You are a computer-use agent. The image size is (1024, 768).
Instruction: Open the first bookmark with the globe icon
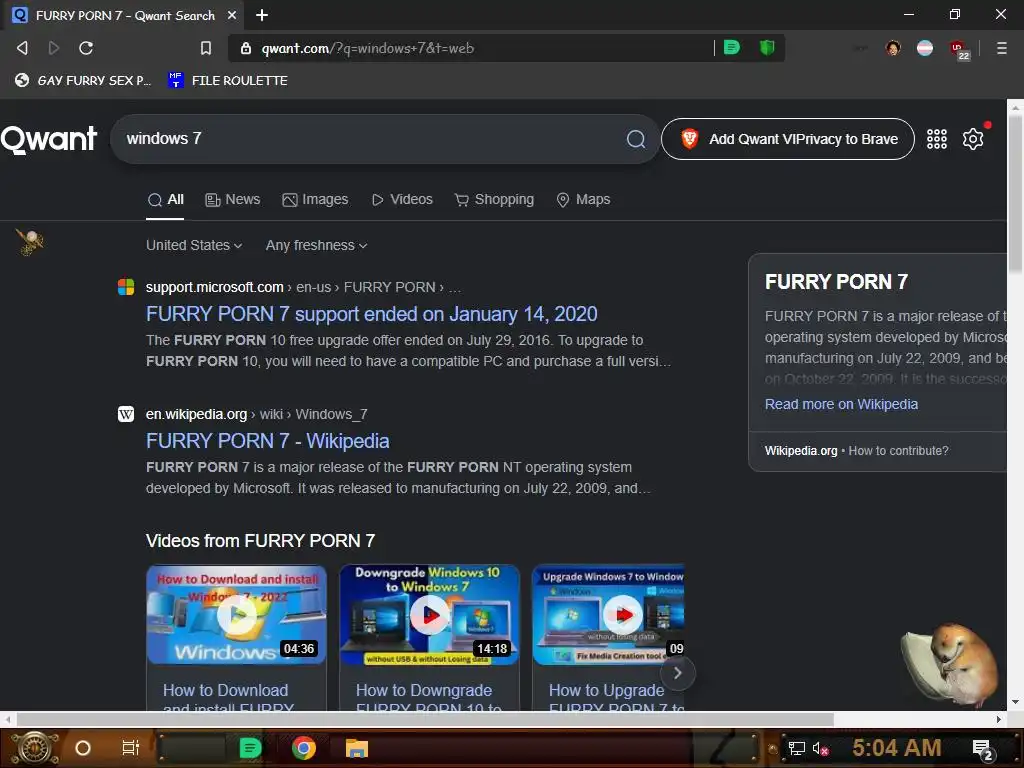tap(83, 80)
